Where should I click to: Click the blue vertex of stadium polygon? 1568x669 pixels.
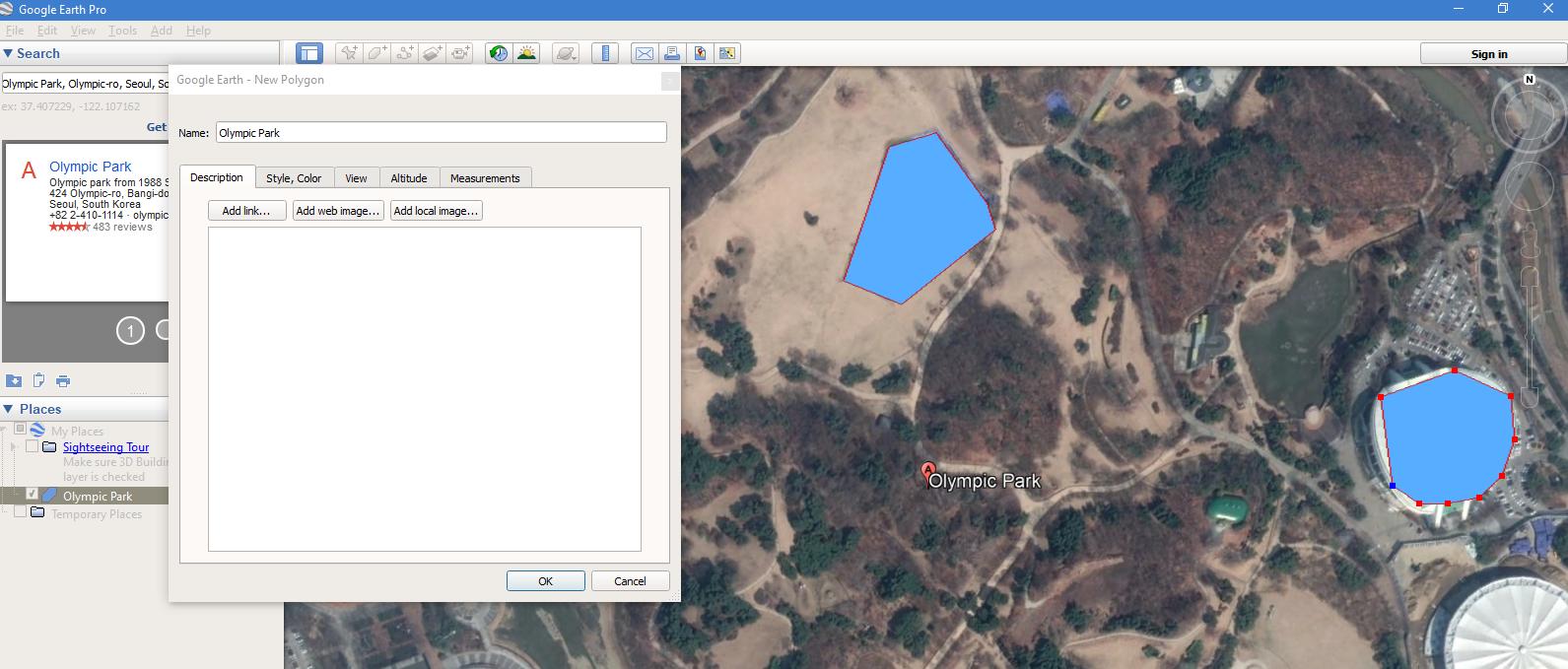pyautogui.click(x=1393, y=486)
